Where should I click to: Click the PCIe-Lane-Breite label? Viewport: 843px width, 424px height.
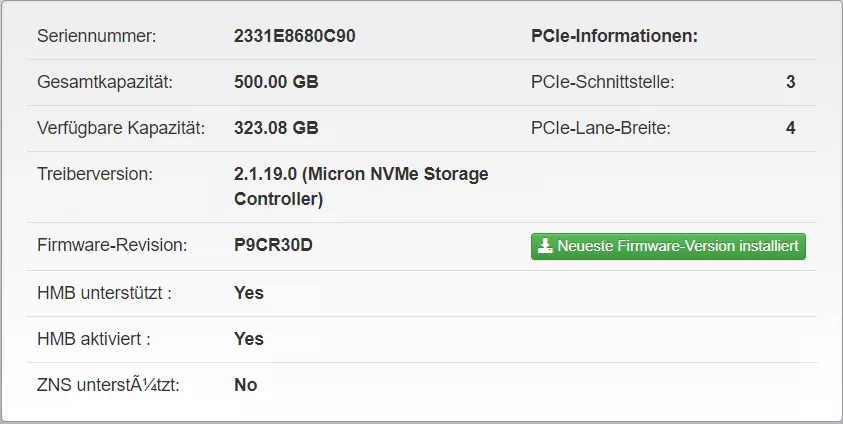pos(601,128)
